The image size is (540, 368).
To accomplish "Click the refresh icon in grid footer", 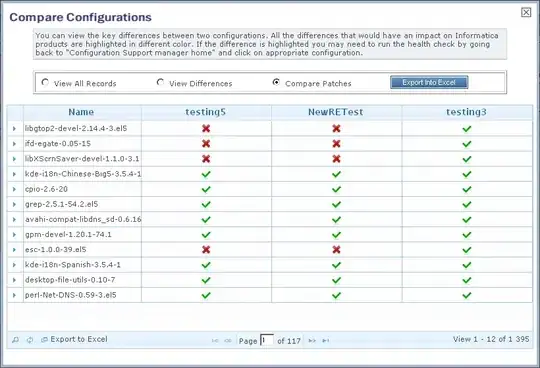I will (30, 340).
